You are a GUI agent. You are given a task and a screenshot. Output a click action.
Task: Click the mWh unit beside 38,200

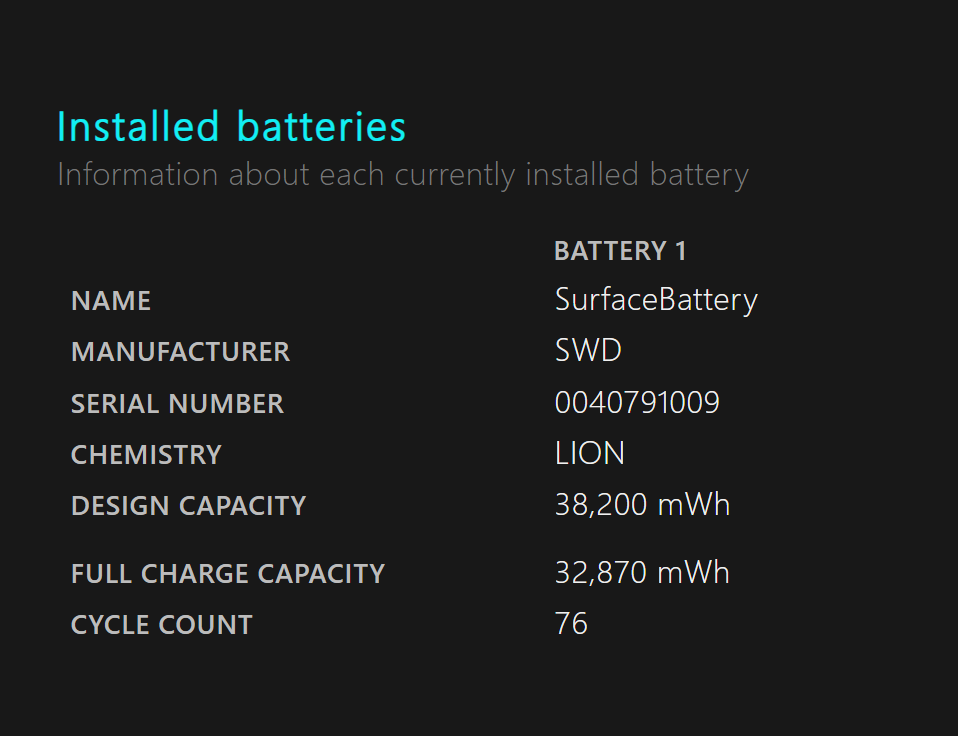click(x=694, y=505)
